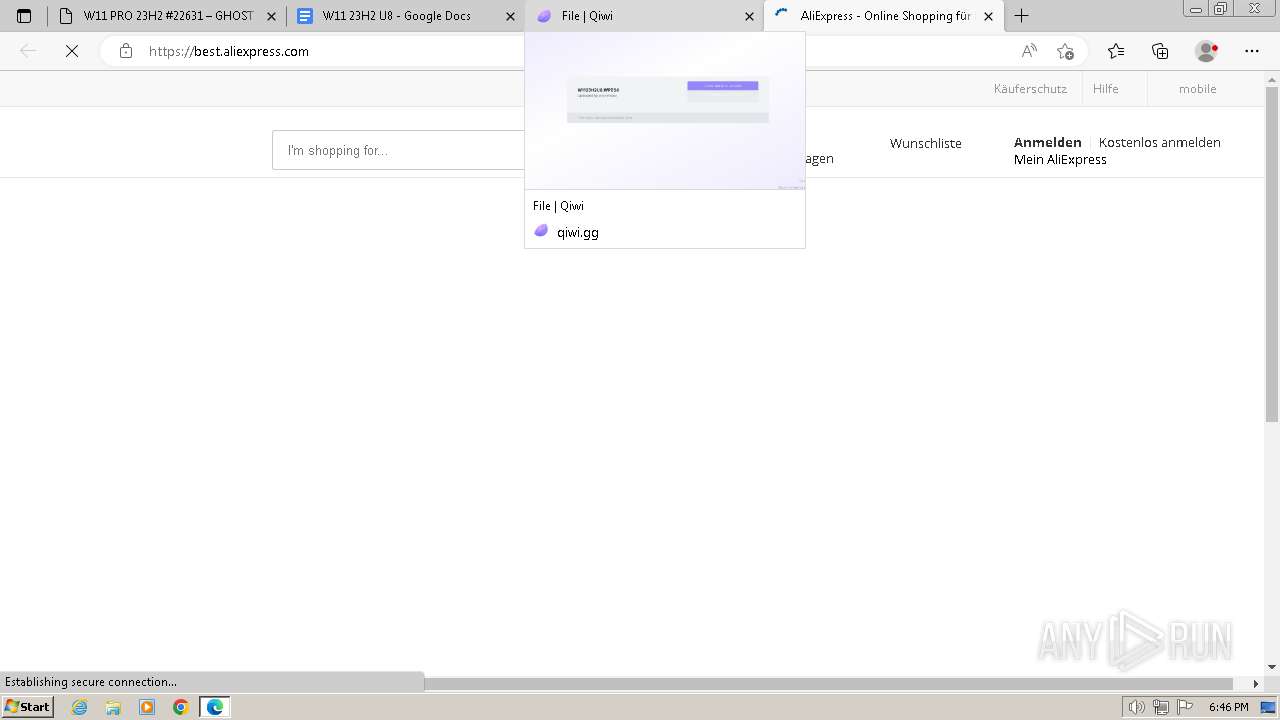1280x720 pixels.
Task: Open the browser profile menu
Action: tap(1207, 51)
